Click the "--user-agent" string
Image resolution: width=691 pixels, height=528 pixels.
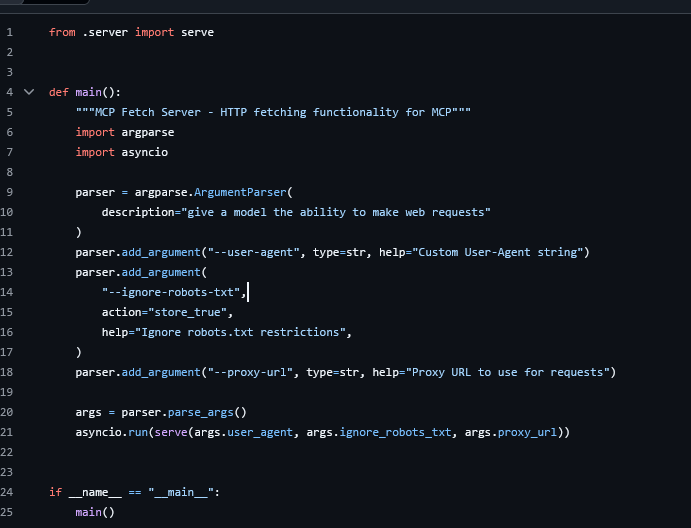(x=254, y=252)
